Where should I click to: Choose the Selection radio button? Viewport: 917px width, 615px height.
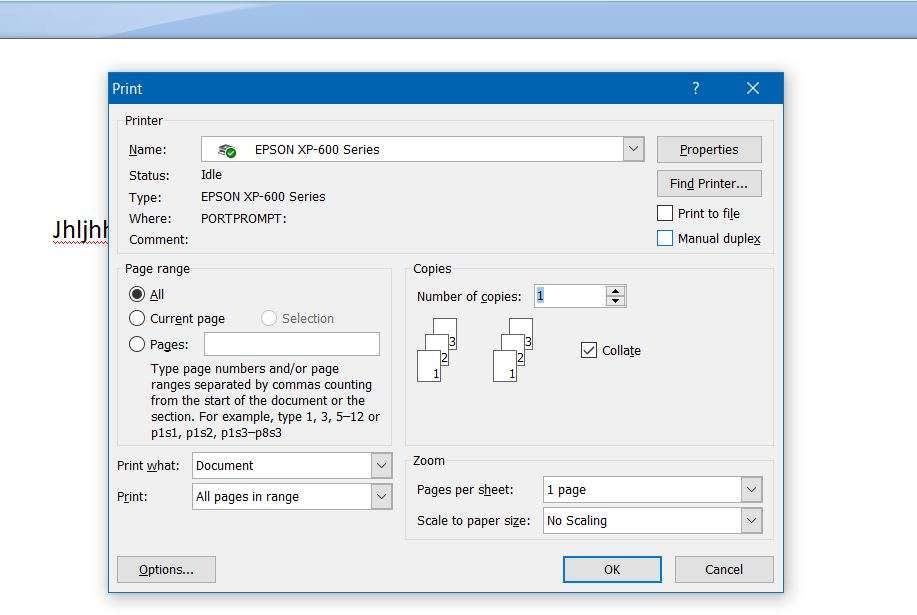click(x=269, y=318)
